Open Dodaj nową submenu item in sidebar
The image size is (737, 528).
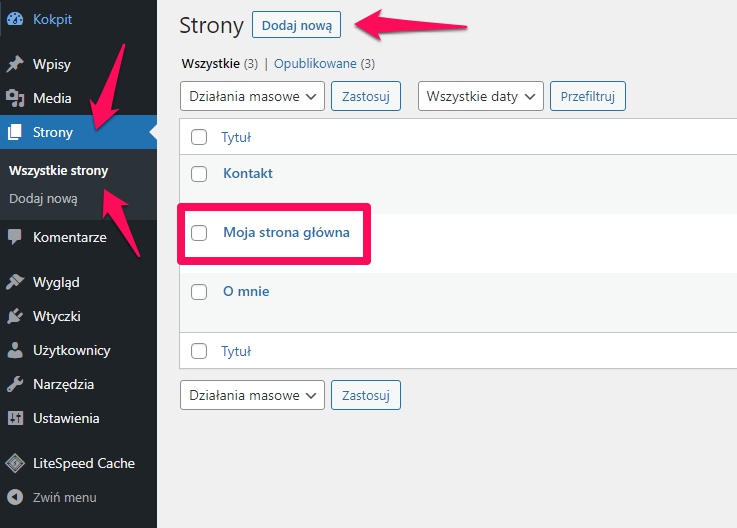[43, 199]
